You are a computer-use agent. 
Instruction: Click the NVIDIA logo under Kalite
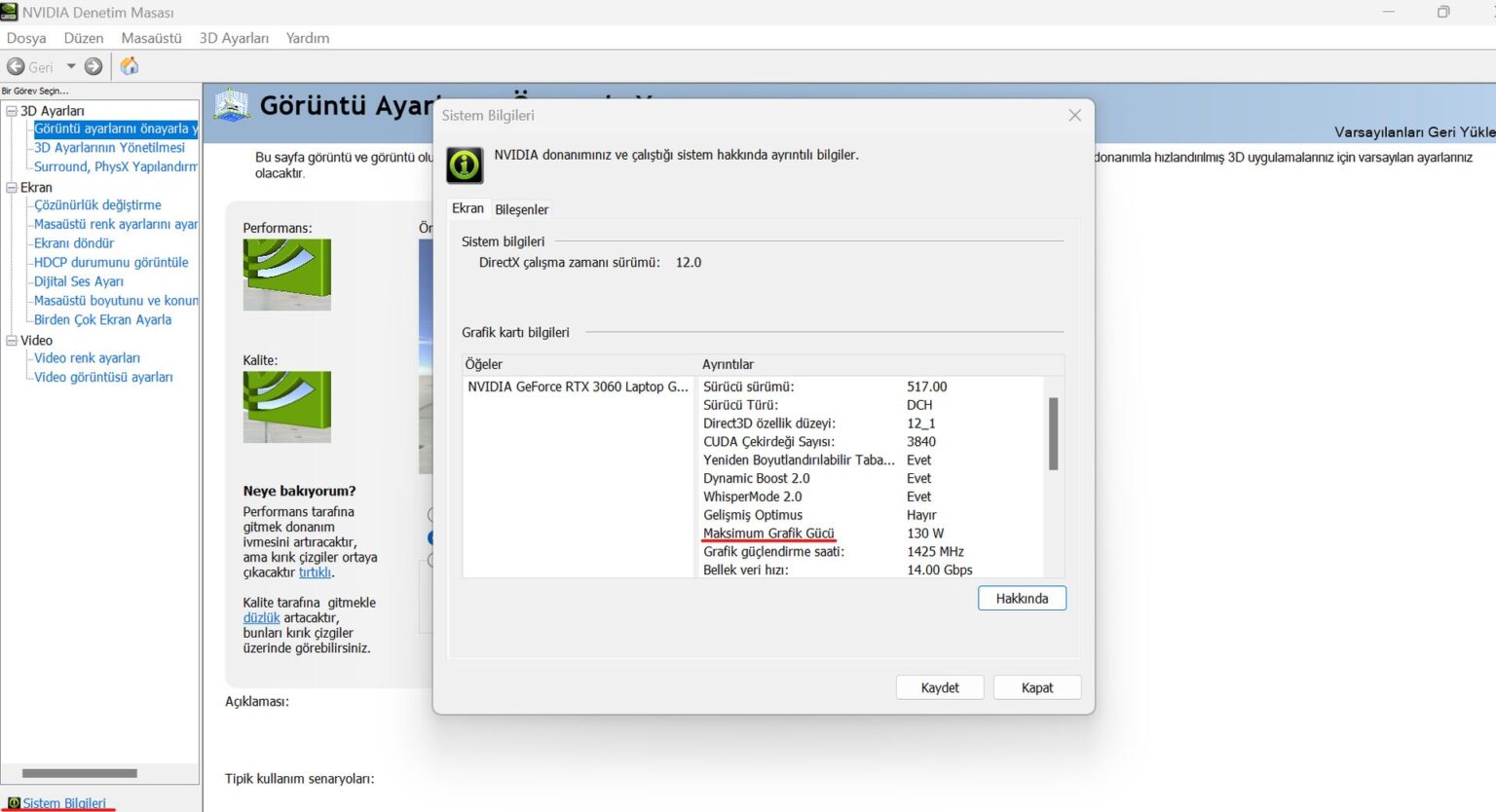(x=285, y=406)
